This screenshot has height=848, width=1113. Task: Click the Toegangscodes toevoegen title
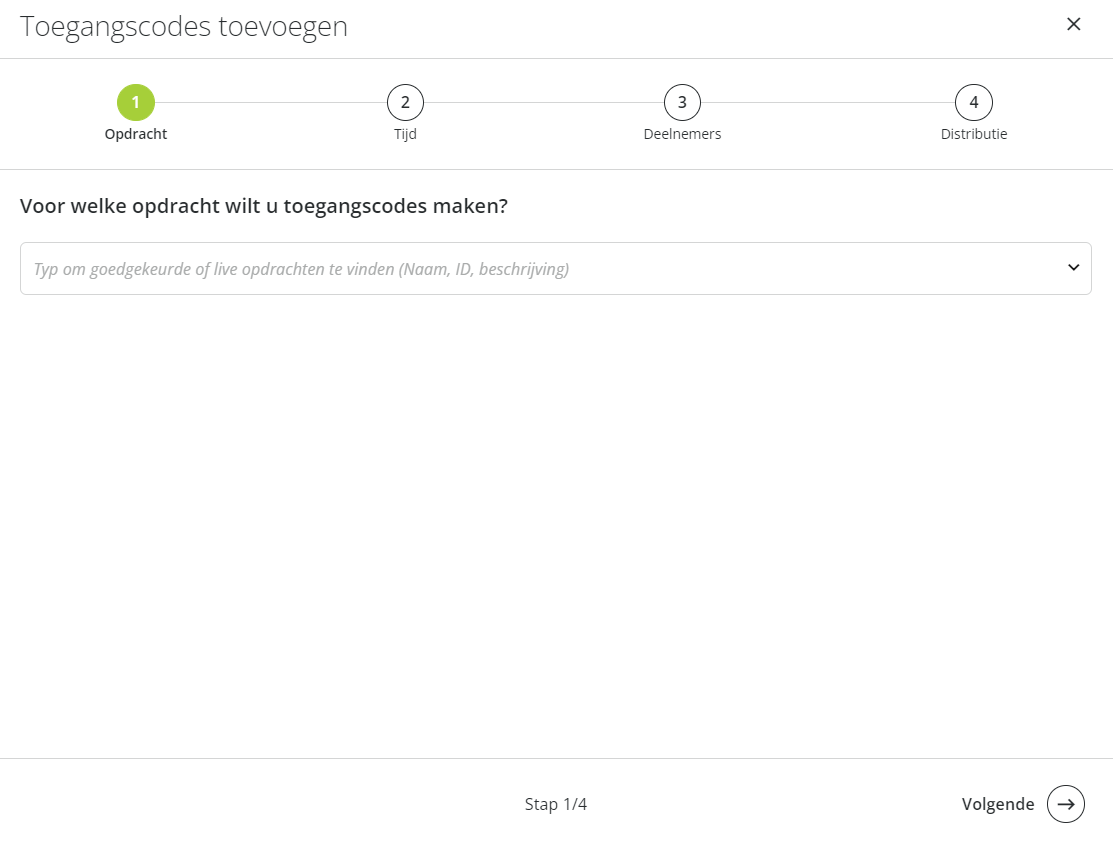click(x=184, y=27)
